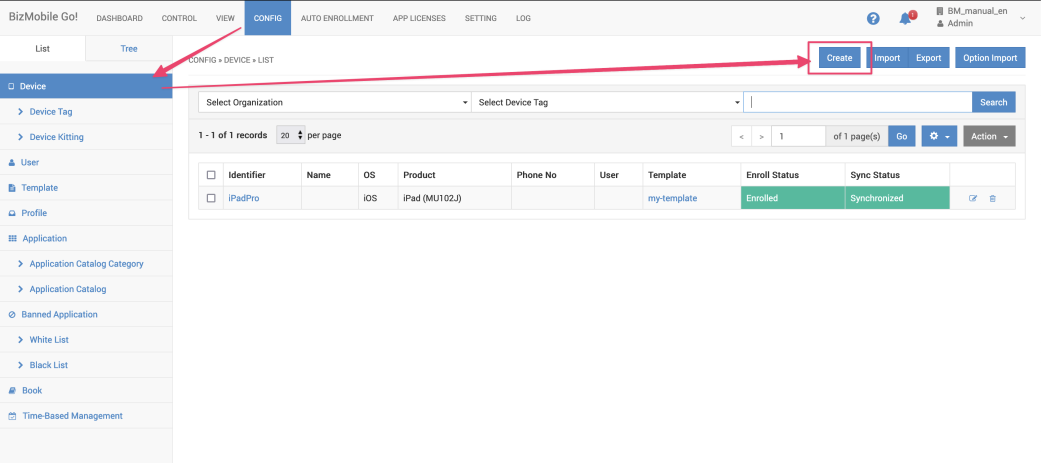Open the gear settings dropdown in the list toolbar
Viewport: 1041px width, 463px height.
tap(940, 136)
